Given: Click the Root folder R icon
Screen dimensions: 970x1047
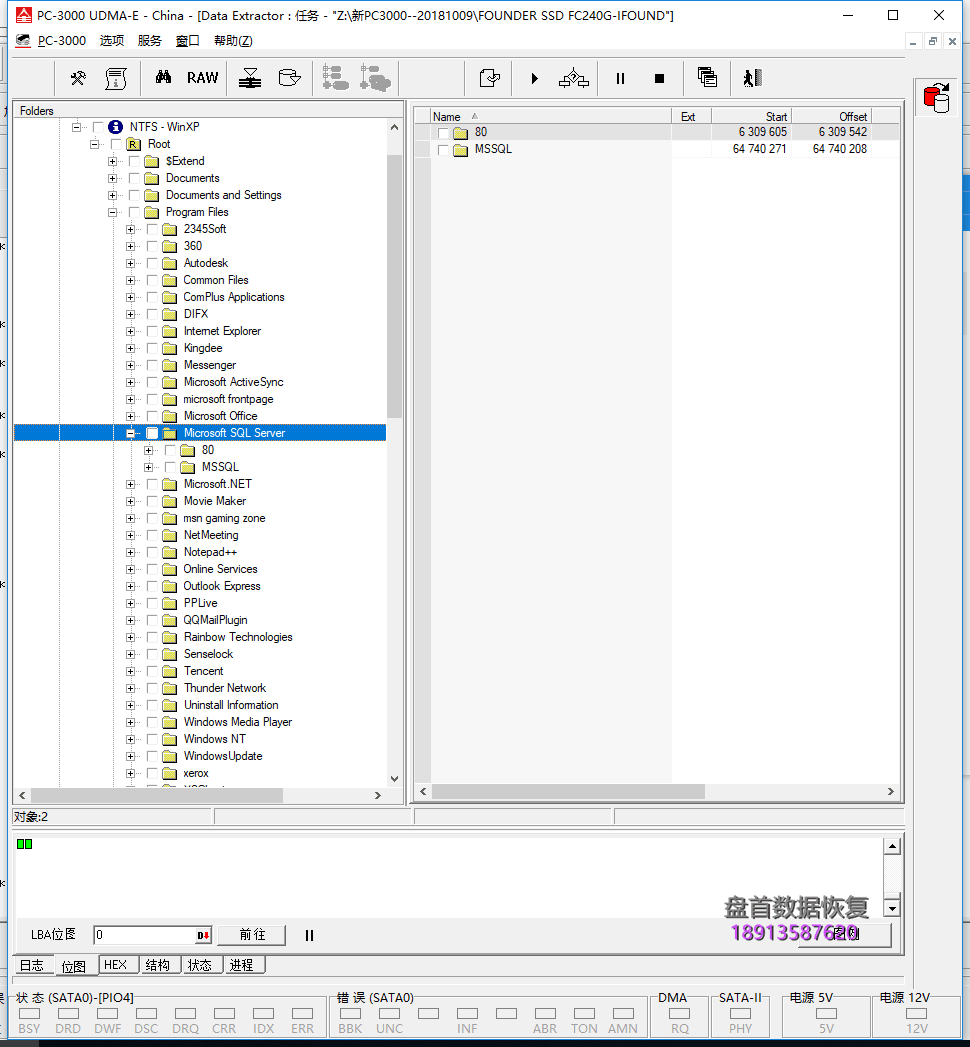Looking at the screenshot, I should (134, 144).
